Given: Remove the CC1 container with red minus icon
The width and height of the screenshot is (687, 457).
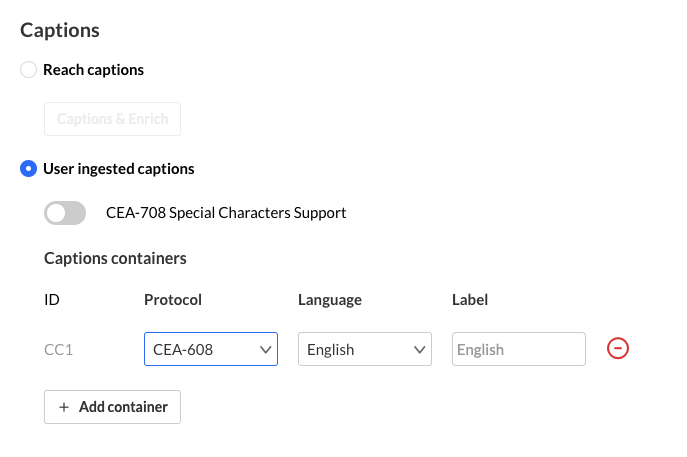Looking at the screenshot, I should point(618,349).
